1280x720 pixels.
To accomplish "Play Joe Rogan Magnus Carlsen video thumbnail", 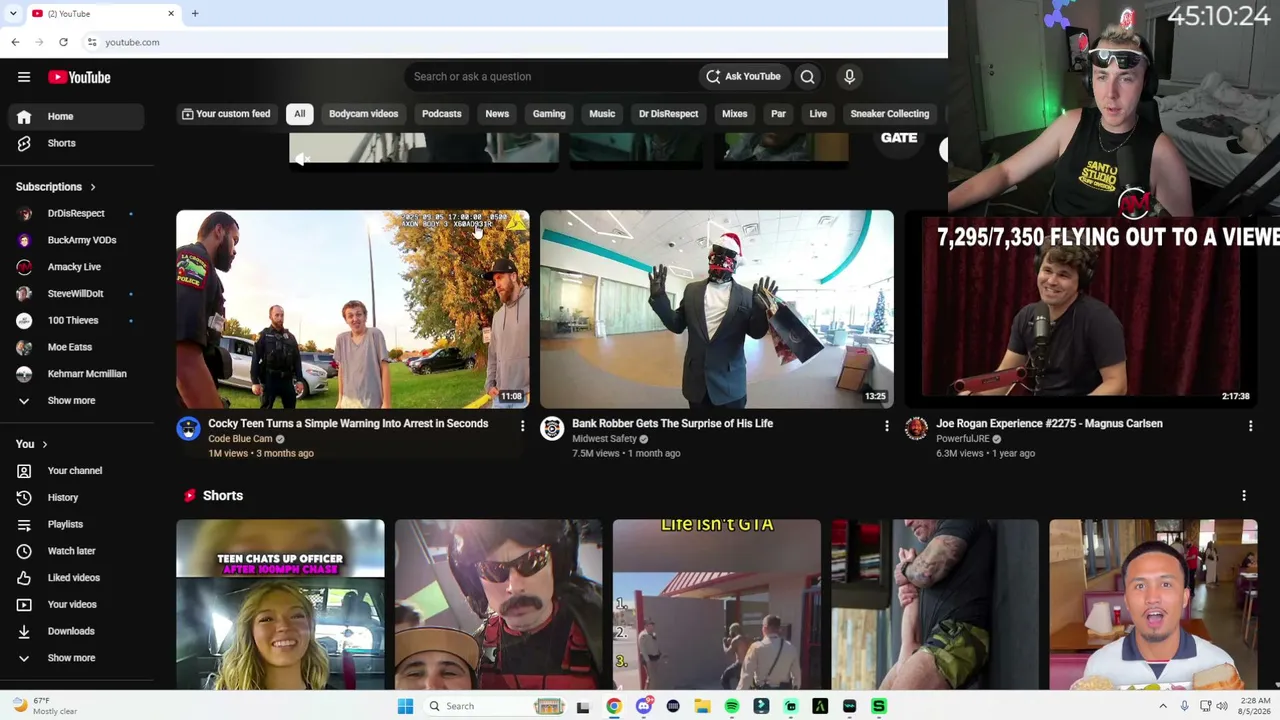I will click(x=1081, y=309).
